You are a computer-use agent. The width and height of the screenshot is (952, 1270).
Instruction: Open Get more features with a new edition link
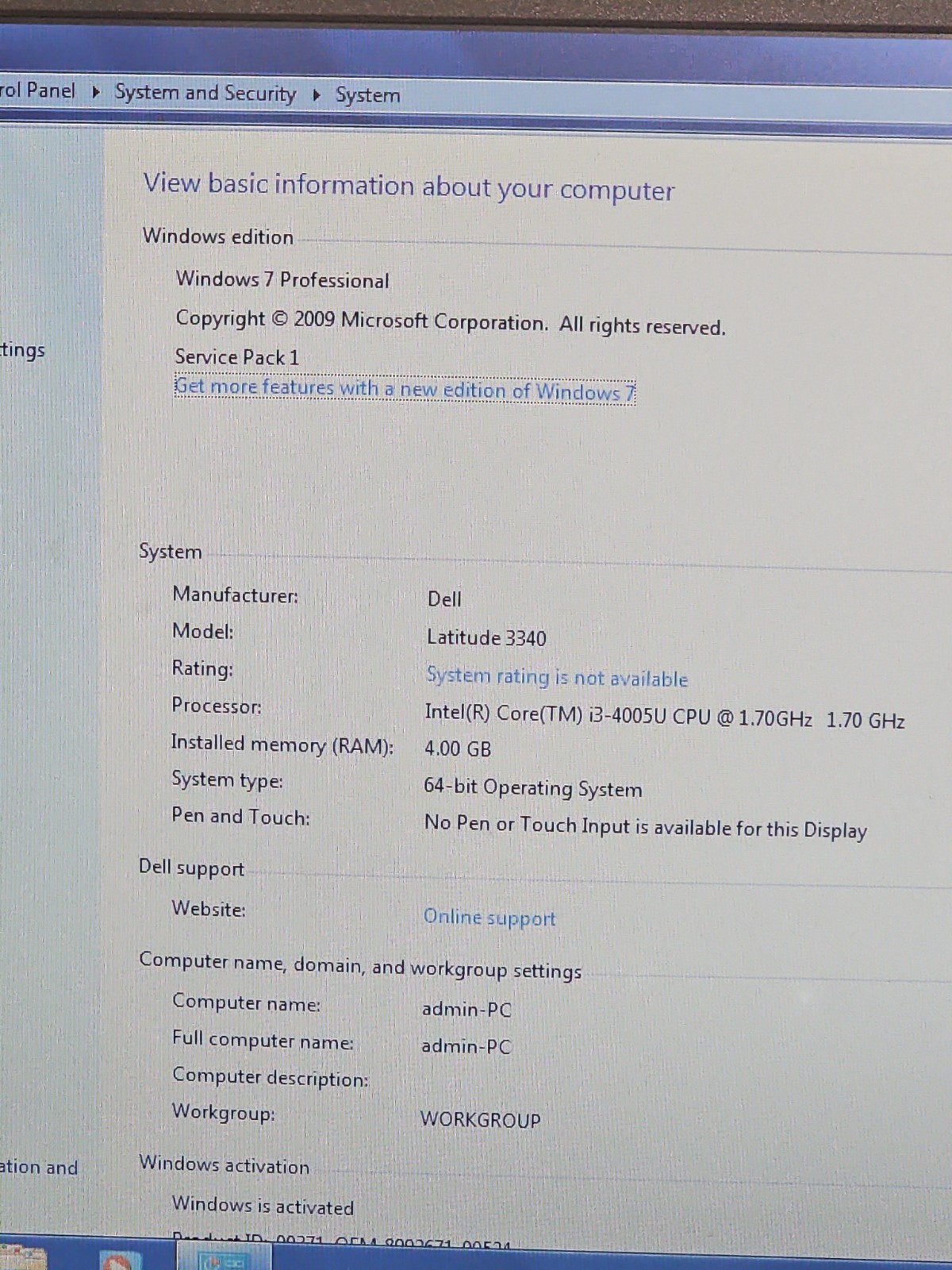click(405, 390)
